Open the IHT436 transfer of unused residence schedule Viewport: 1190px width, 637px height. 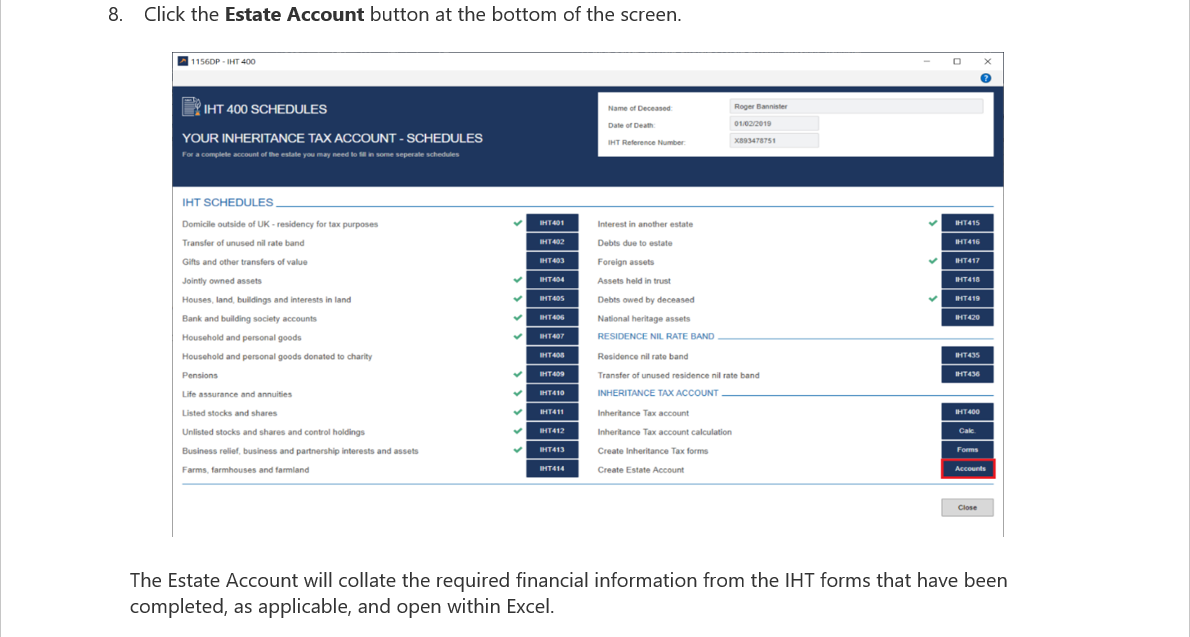(x=967, y=374)
